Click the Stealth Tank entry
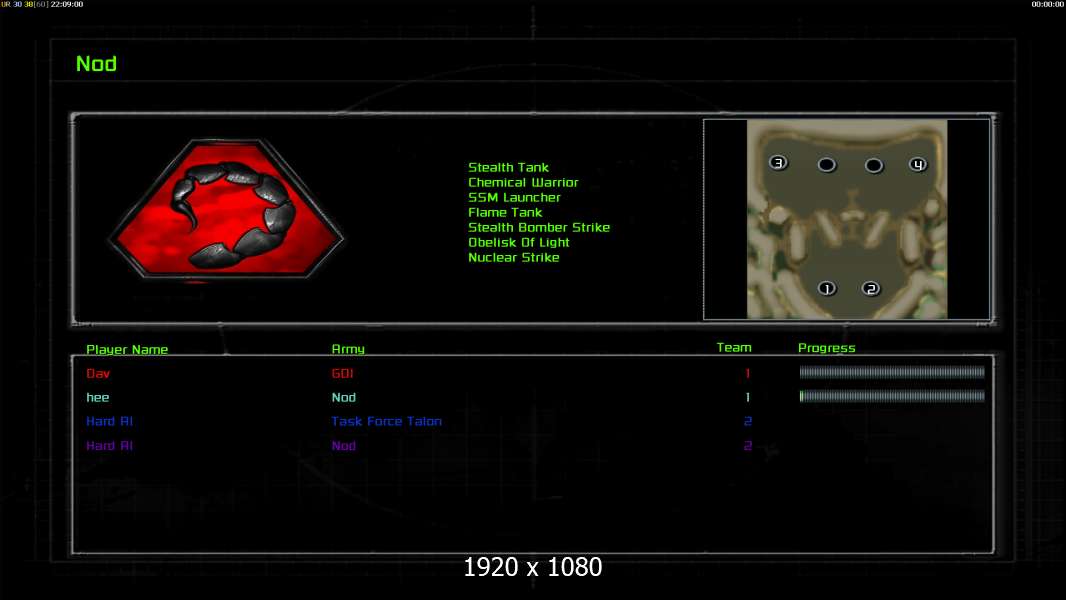 point(509,167)
